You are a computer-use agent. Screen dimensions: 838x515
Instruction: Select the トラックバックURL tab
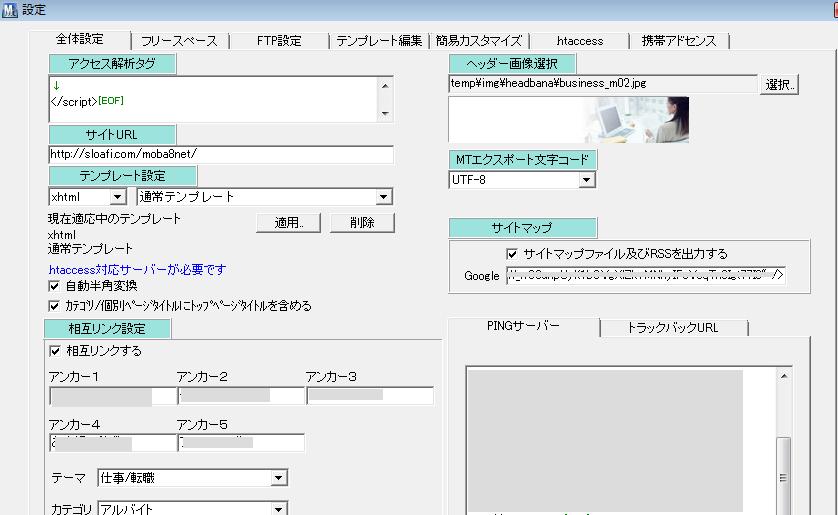click(x=673, y=327)
